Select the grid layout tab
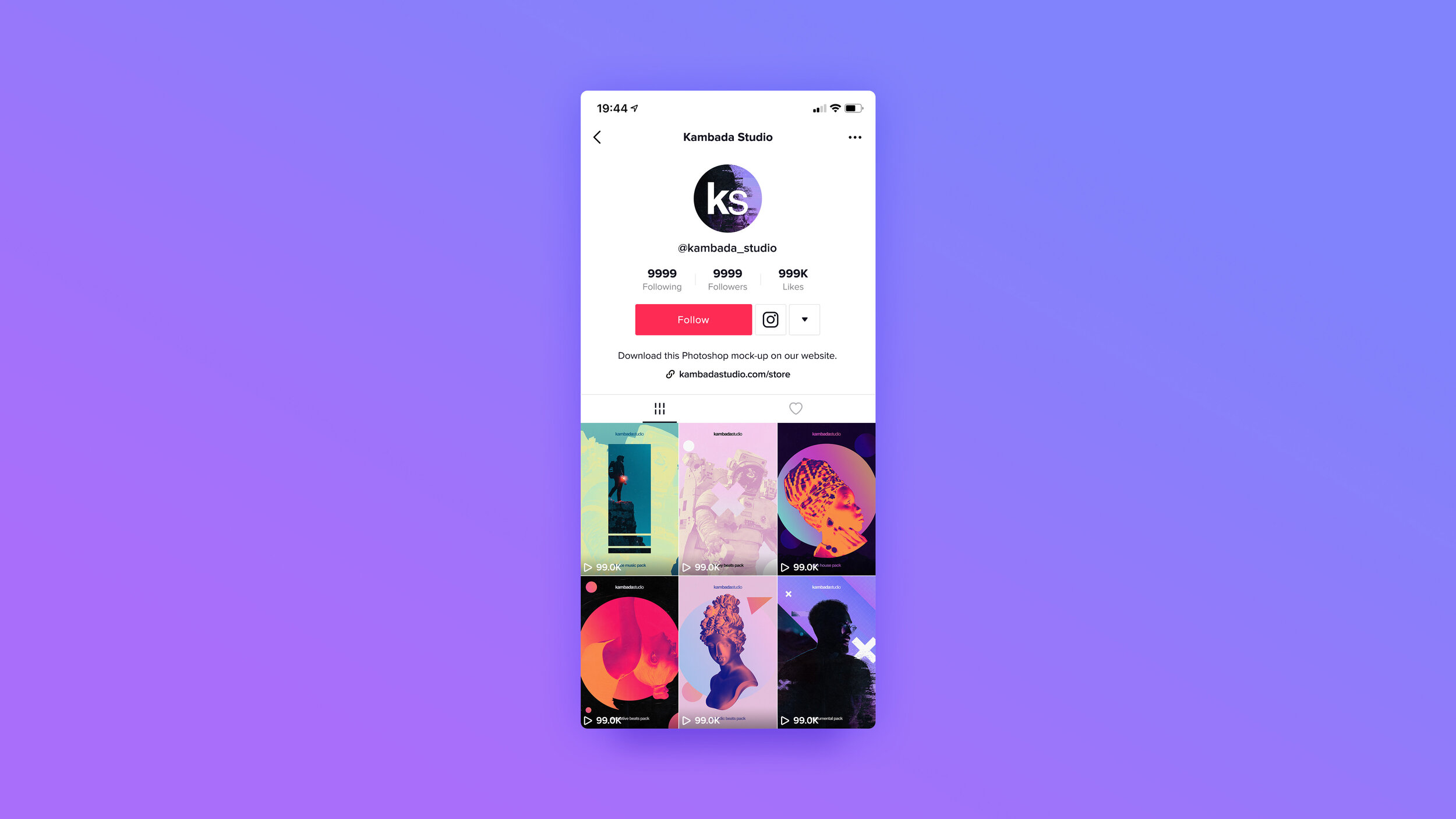The height and width of the screenshot is (819, 1456). [659, 408]
